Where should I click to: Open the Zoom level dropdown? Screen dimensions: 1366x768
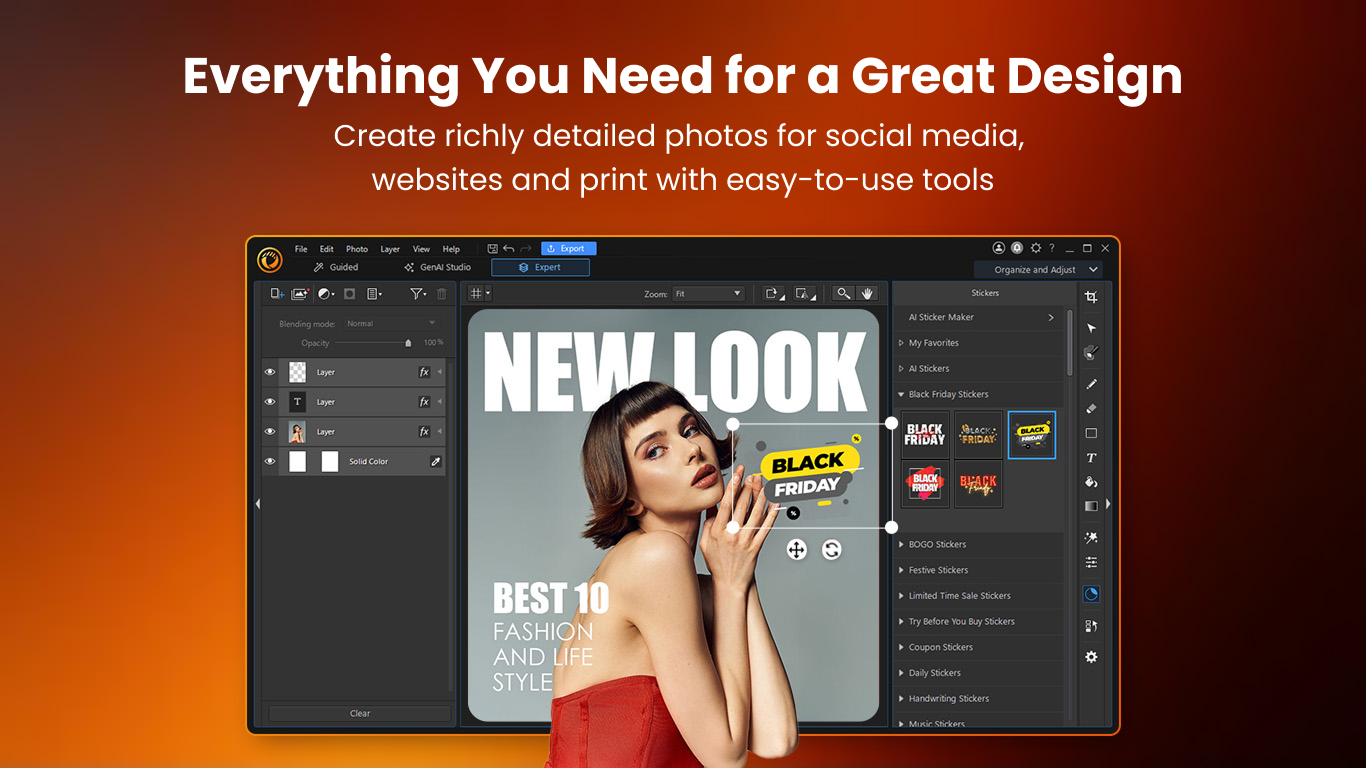pos(708,294)
